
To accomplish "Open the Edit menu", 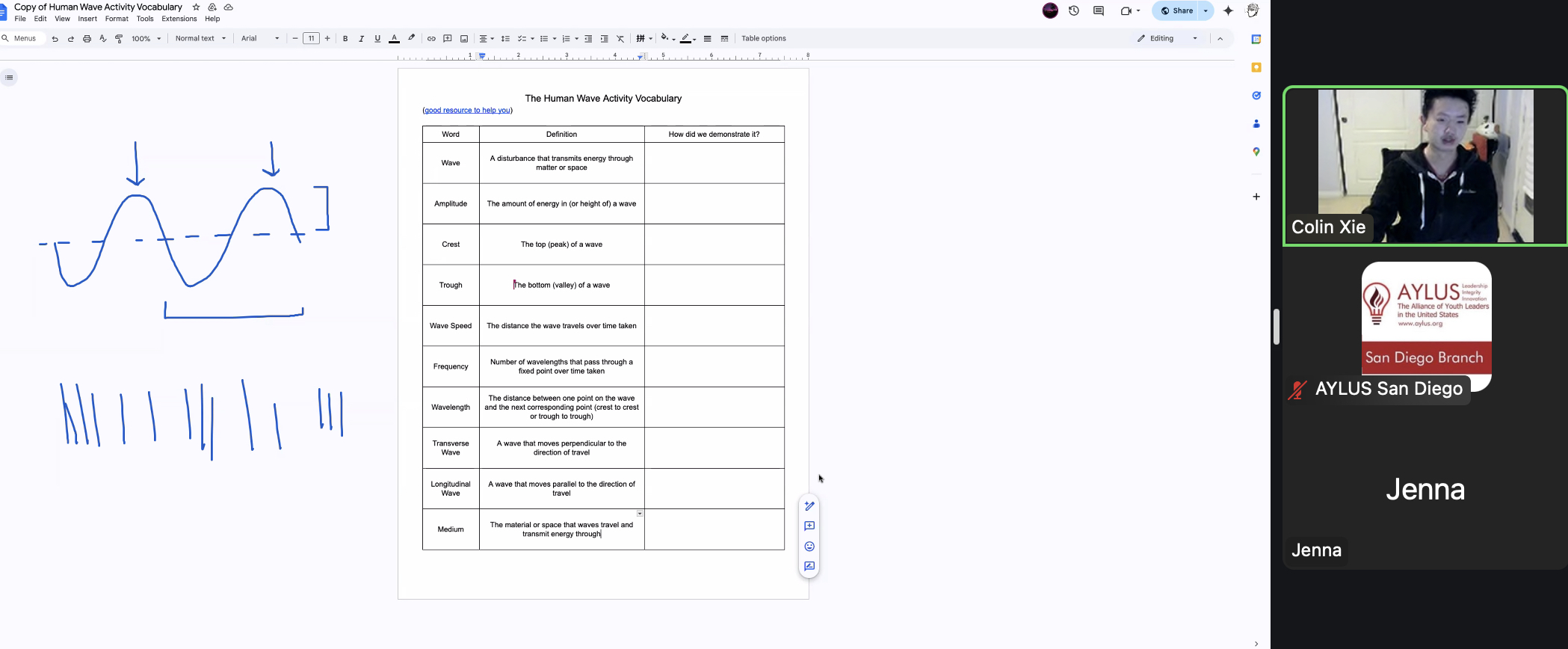I will 40,19.
